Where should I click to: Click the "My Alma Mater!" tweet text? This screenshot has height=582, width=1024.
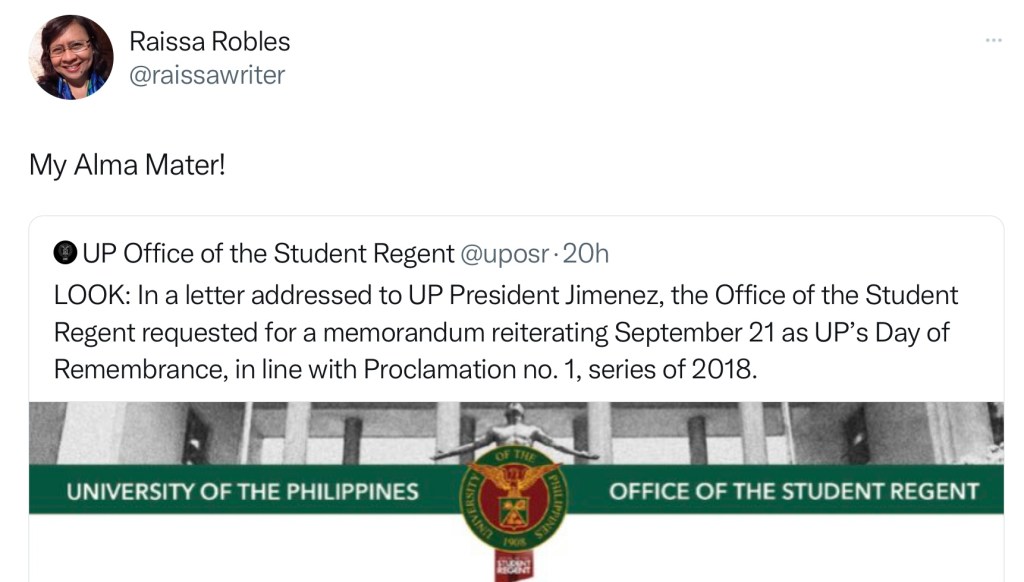click(x=128, y=164)
